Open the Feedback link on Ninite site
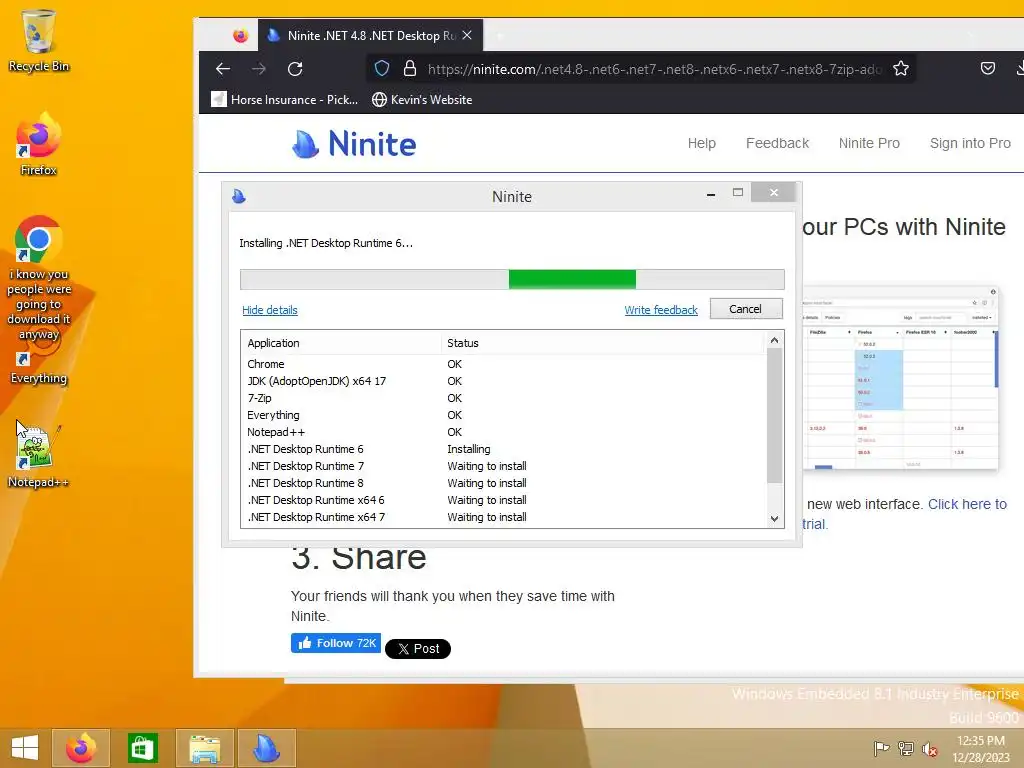1024x768 pixels. (x=777, y=143)
